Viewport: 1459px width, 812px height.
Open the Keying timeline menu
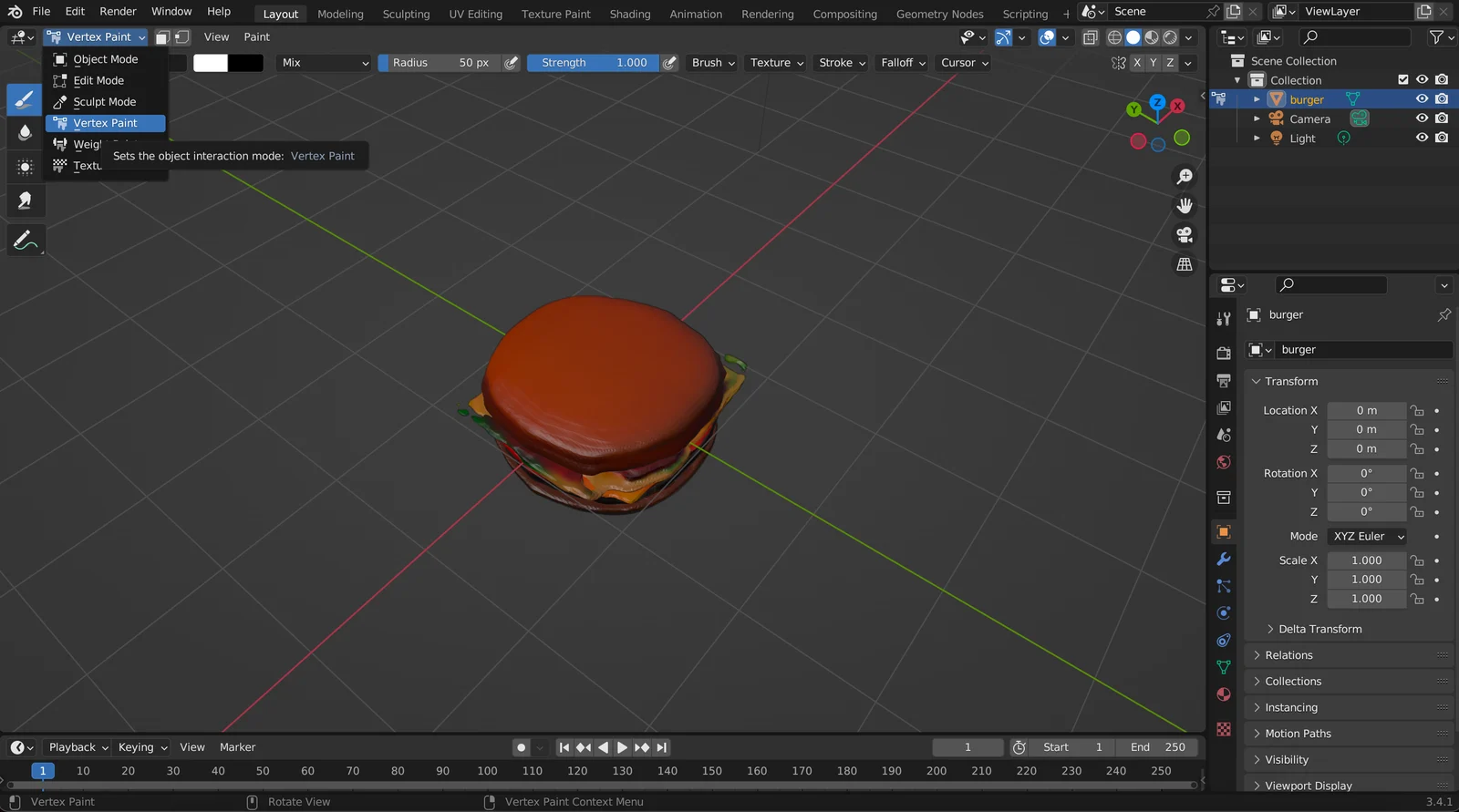(143, 747)
